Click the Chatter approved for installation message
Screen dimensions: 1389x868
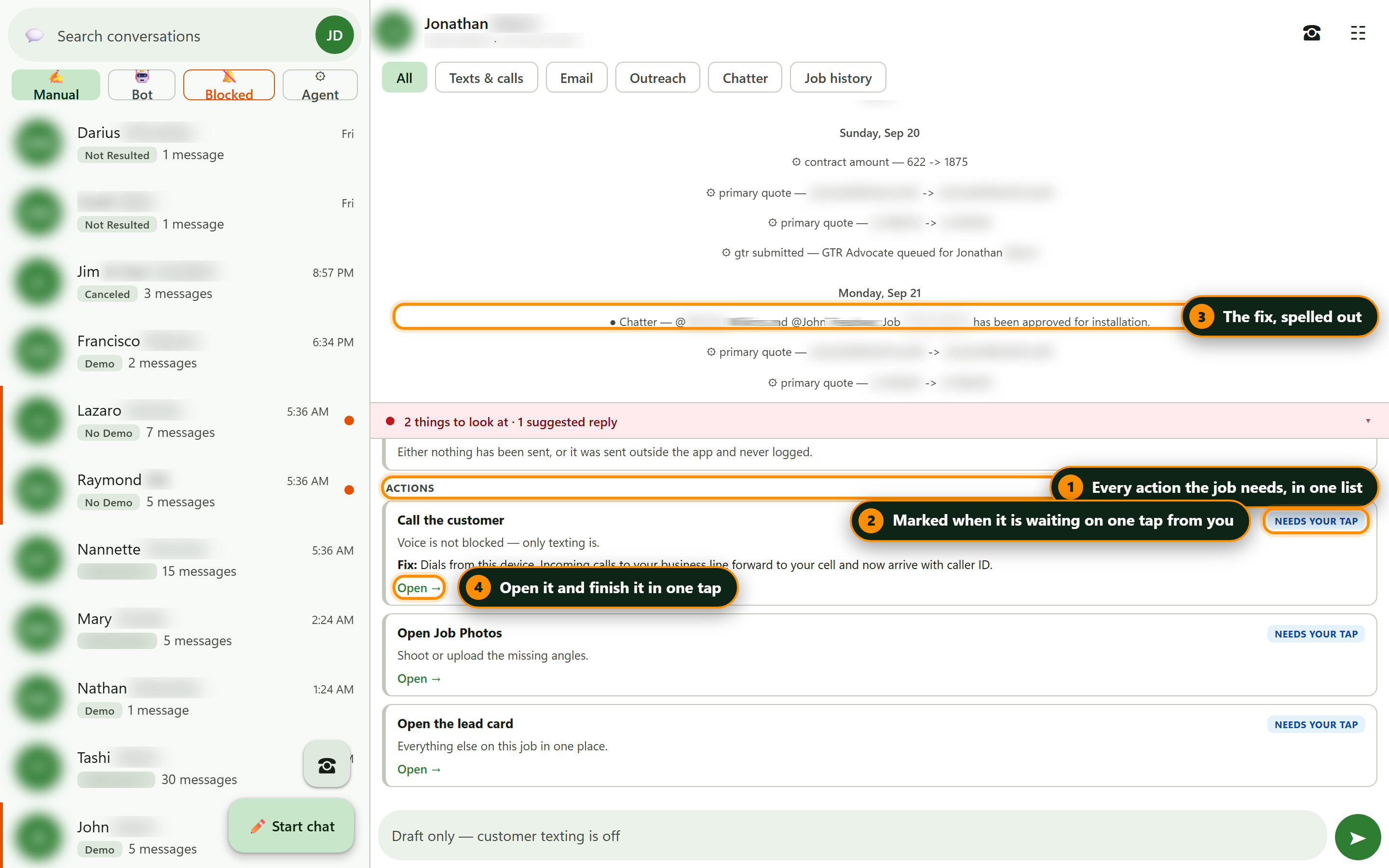pyautogui.click(x=879, y=322)
